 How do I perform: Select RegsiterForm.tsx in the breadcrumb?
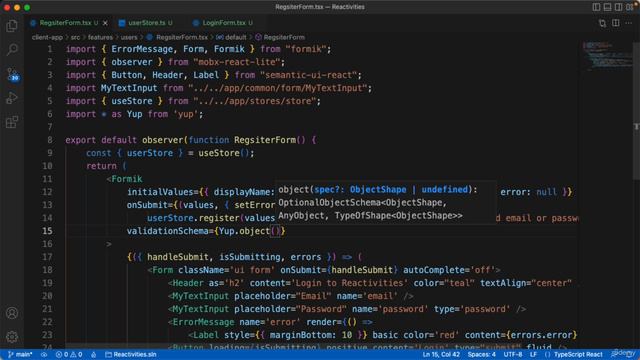[182, 37]
